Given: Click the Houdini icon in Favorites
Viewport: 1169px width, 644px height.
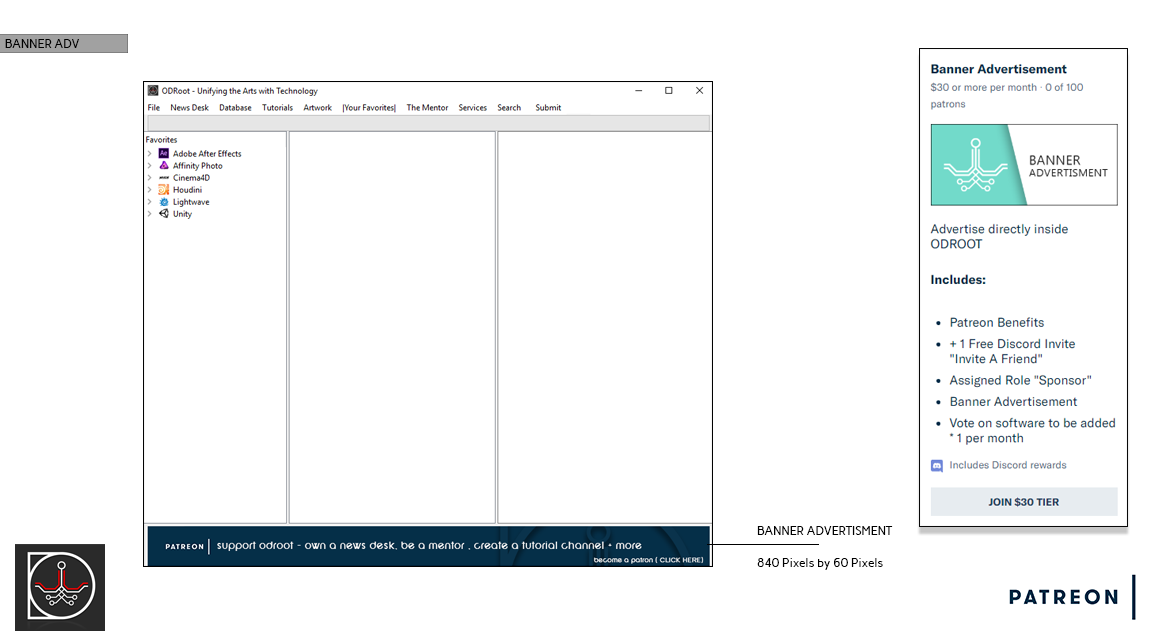Looking at the screenshot, I should (x=164, y=190).
